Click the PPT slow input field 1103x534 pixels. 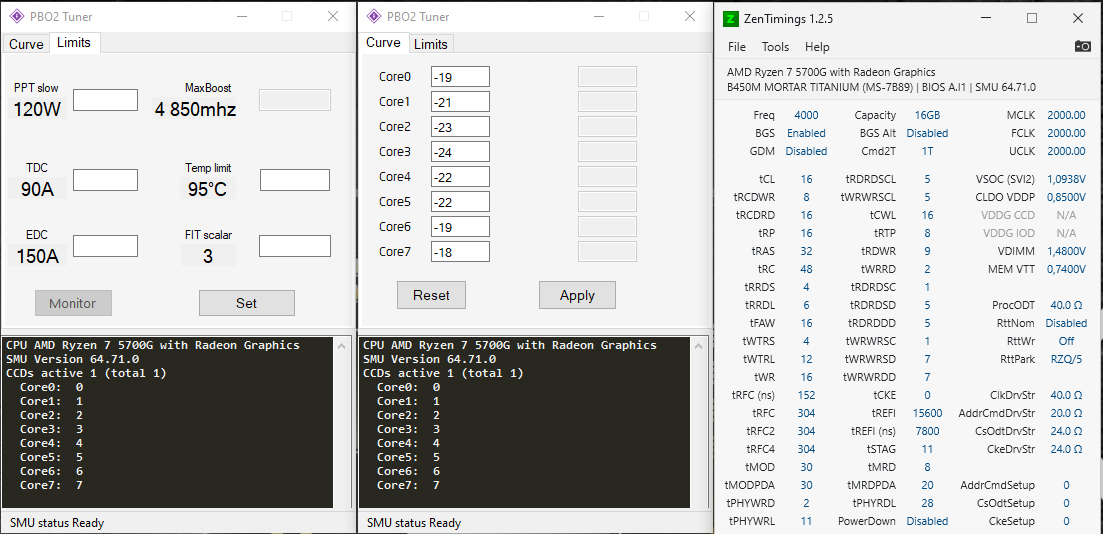[106, 100]
